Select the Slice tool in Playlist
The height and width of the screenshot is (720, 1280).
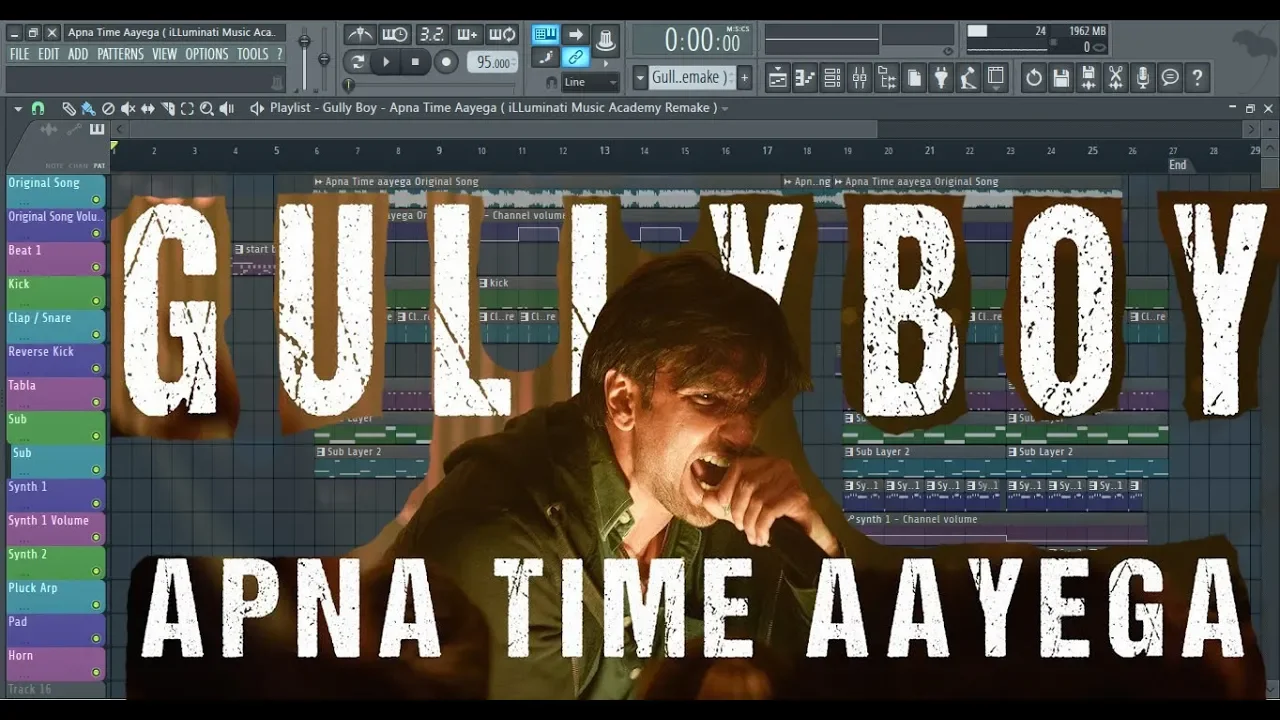168,108
